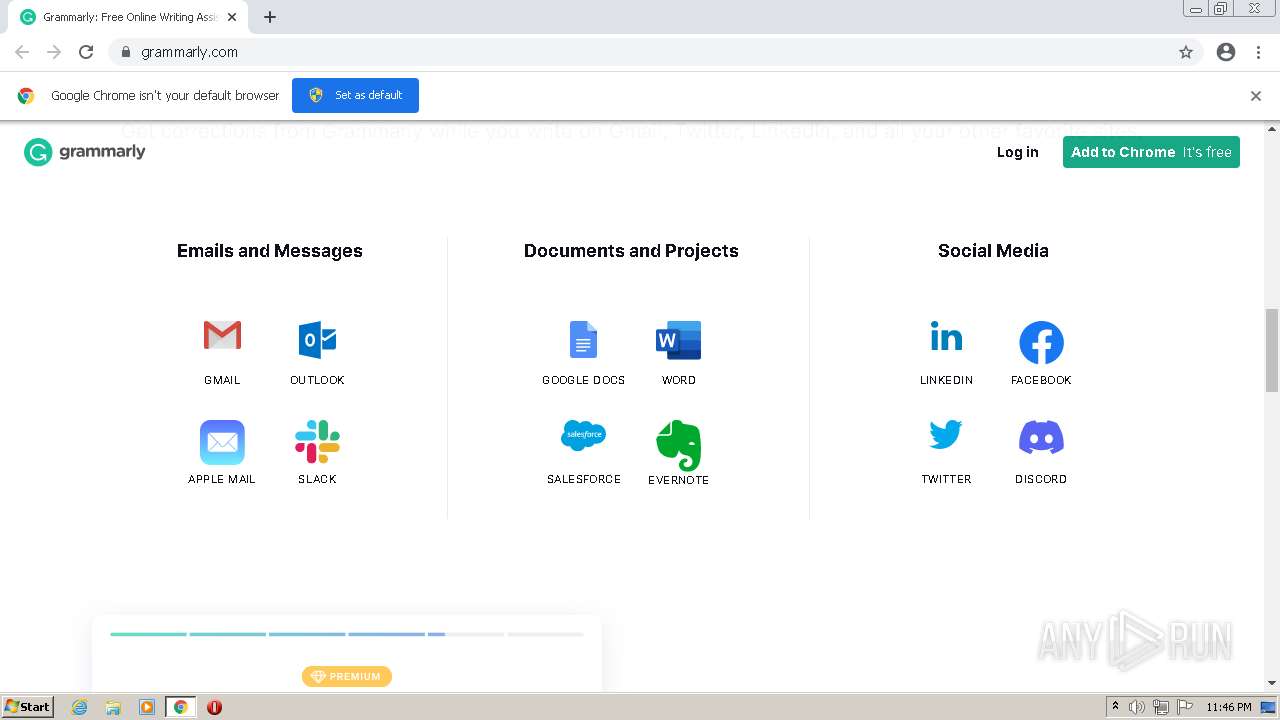Click the Premium badge
Viewport: 1280px width, 720px height.
pyautogui.click(x=347, y=677)
